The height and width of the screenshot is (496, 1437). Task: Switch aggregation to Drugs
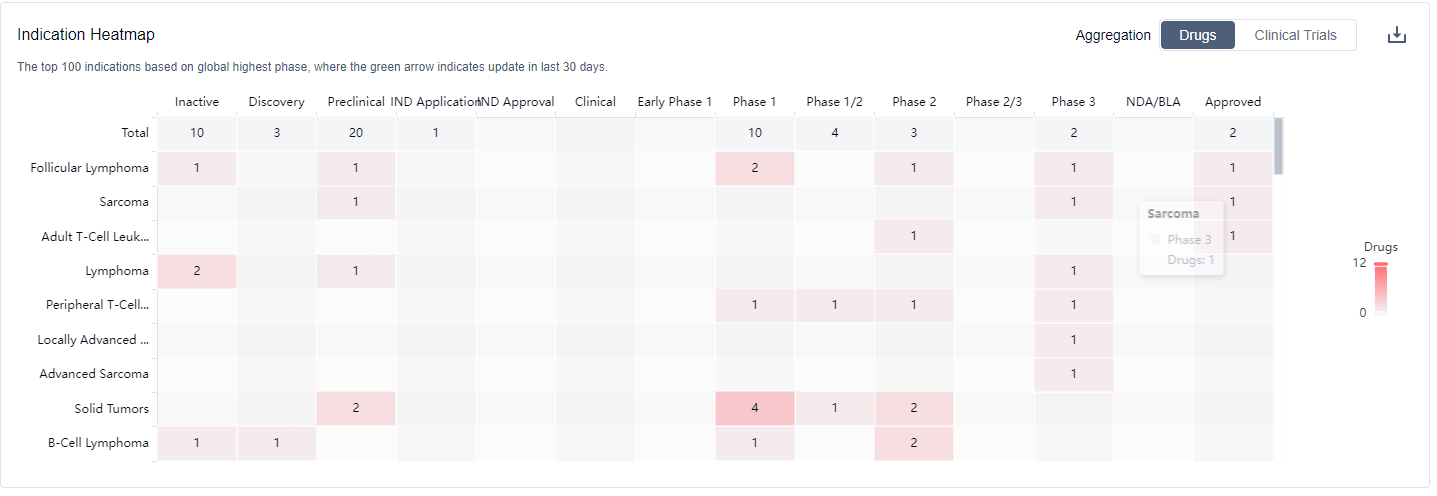(x=1197, y=35)
